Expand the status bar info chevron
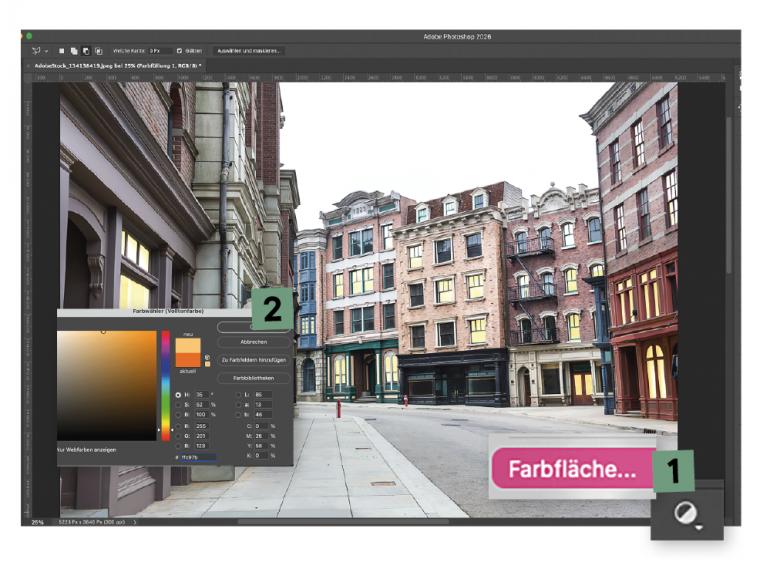The image size is (770, 569). coord(135,522)
